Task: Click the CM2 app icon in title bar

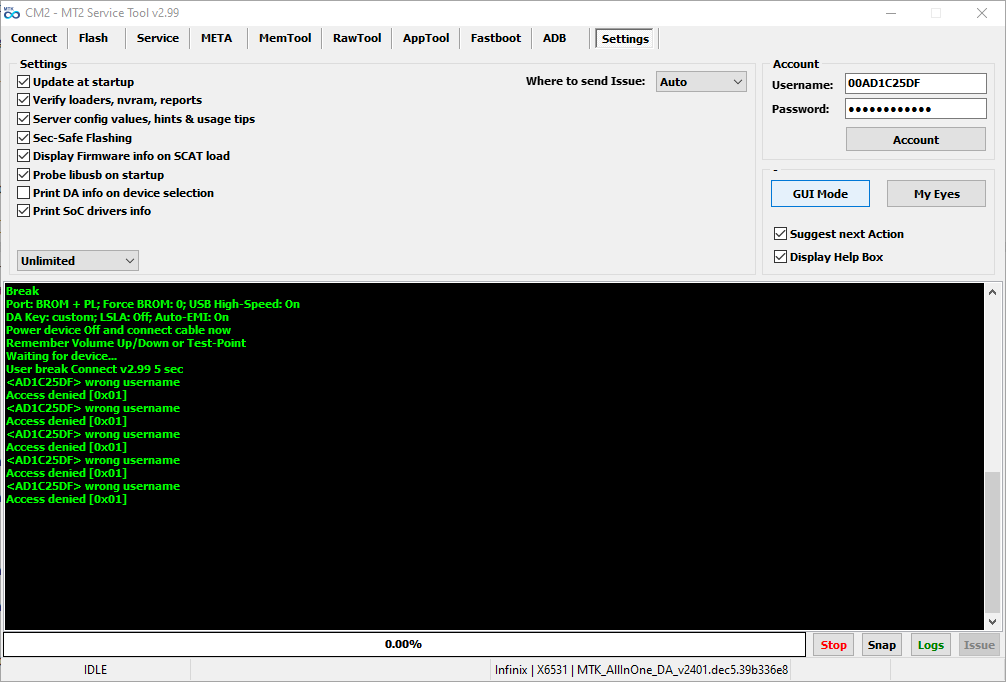Action: point(12,12)
